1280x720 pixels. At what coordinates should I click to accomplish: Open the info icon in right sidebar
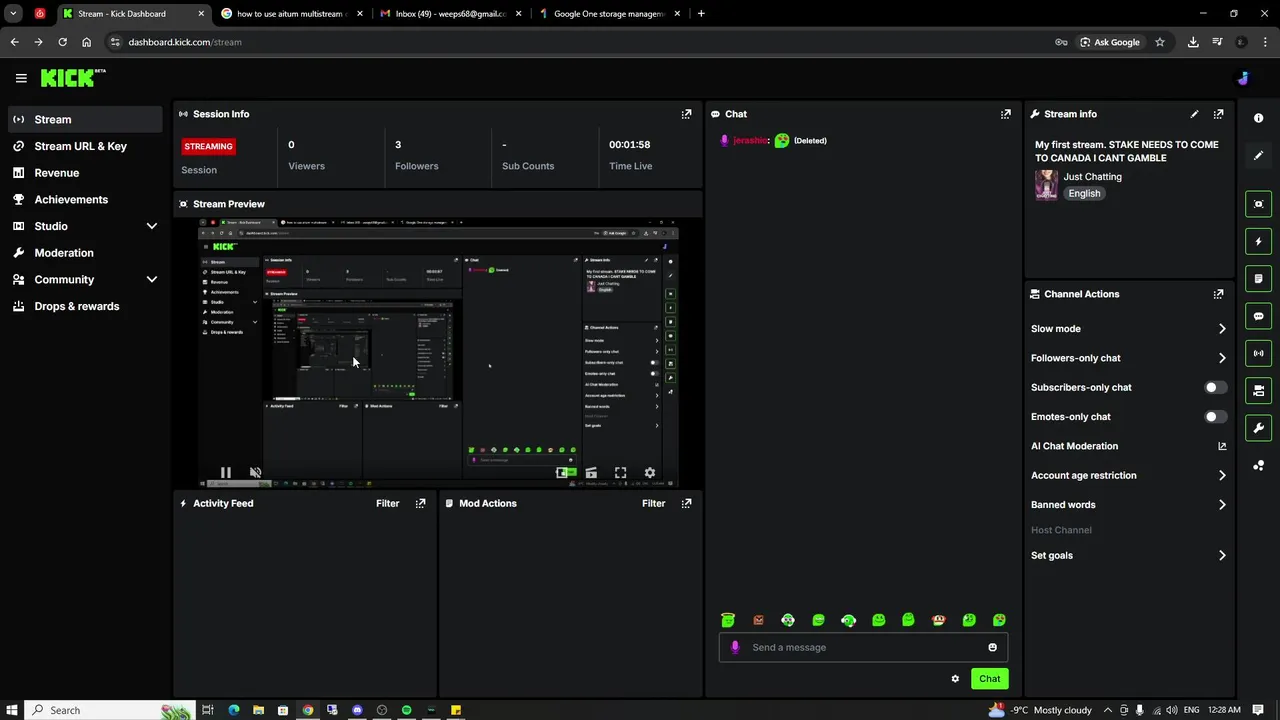click(x=1258, y=118)
